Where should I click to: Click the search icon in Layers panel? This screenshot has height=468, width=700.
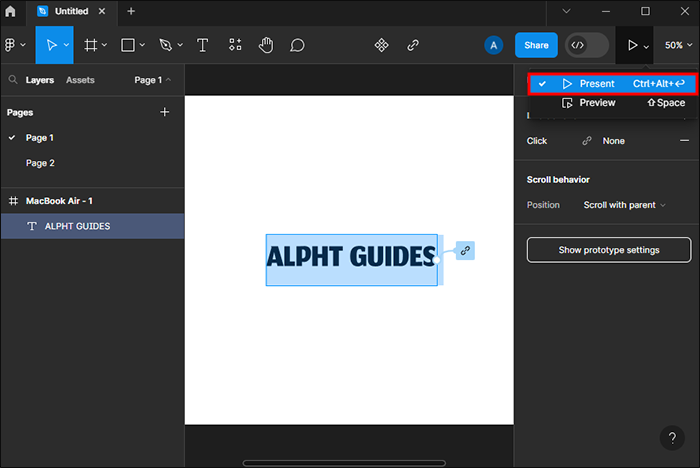coord(13,80)
